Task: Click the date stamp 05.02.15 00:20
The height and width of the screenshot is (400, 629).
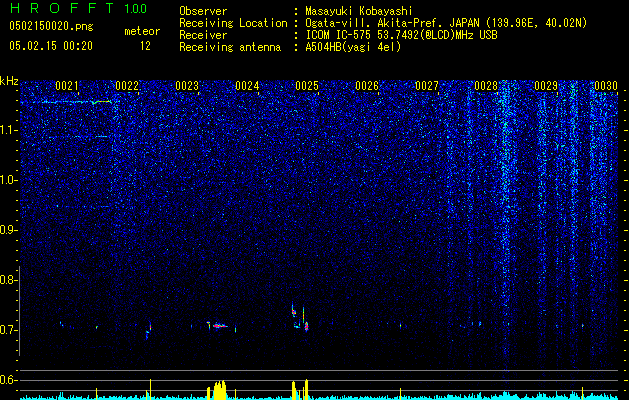Action: pyautogui.click(x=51, y=46)
